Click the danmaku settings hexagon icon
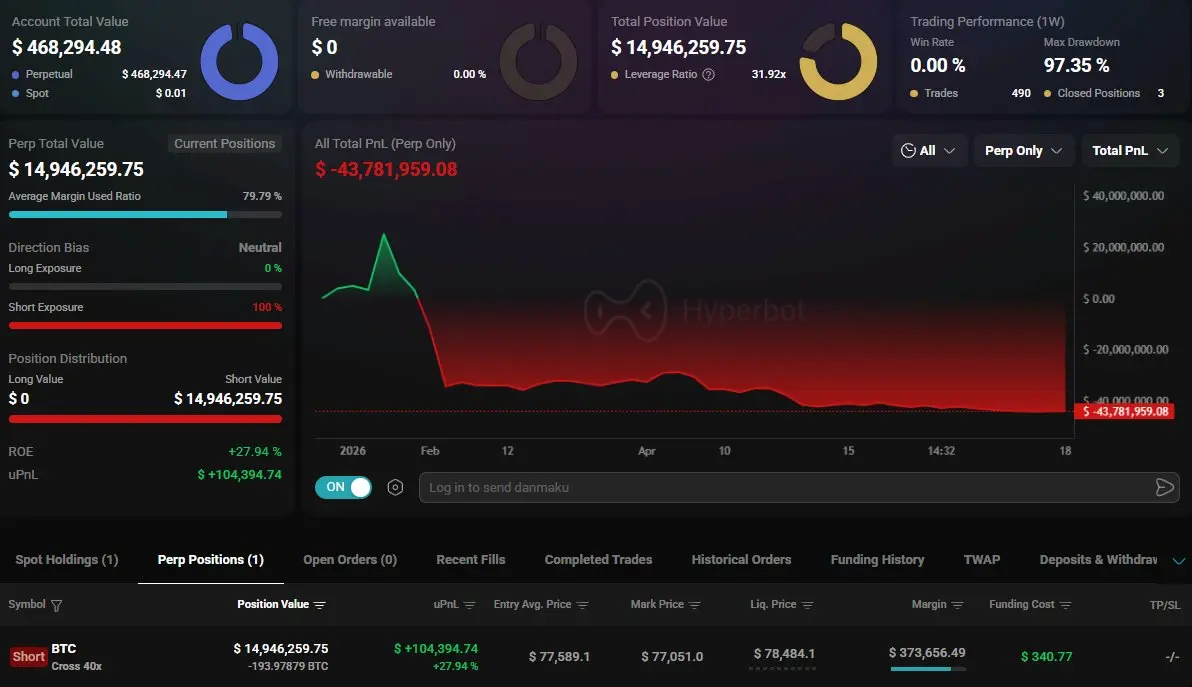This screenshot has height=687, width=1192. (395, 487)
